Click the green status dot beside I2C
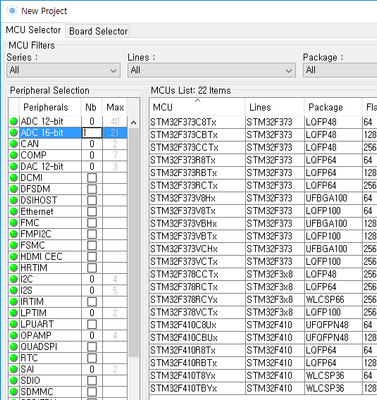 (14, 279)
